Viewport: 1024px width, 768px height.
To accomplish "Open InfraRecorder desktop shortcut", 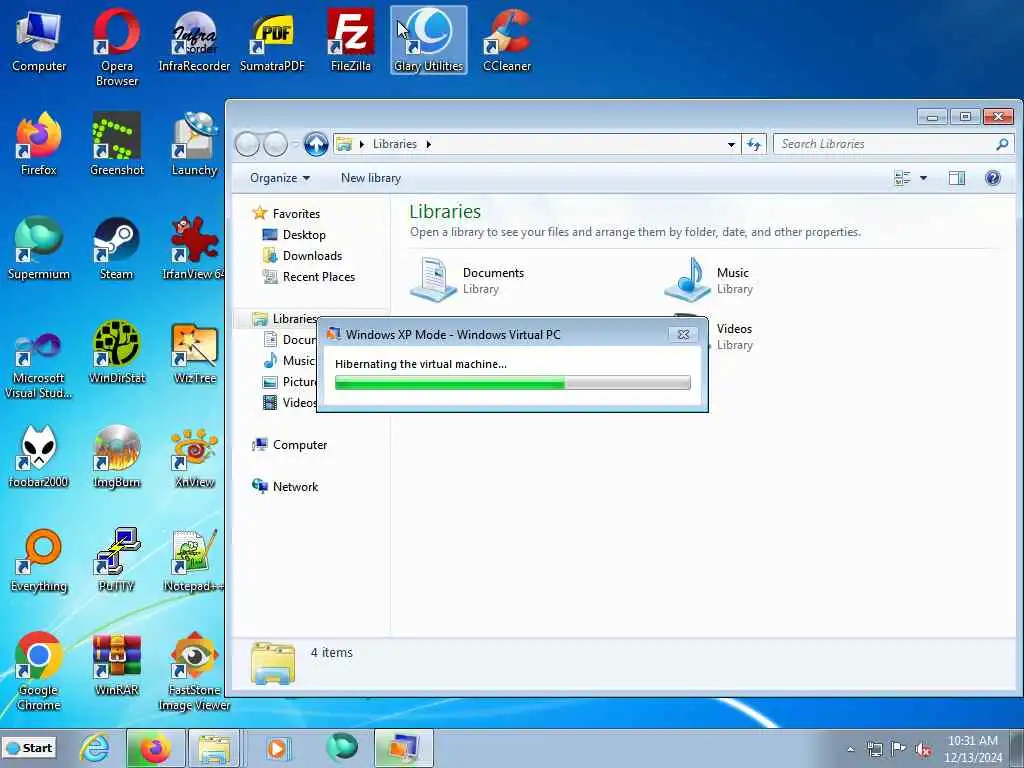I will pos(194,40).
